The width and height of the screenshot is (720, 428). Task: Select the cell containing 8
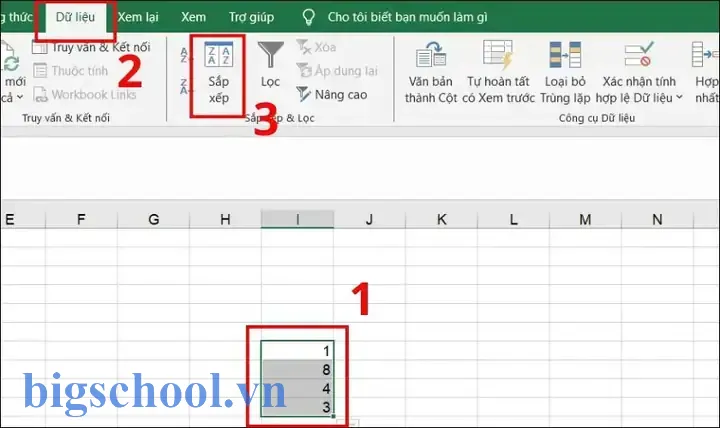[x=298, y=370]
